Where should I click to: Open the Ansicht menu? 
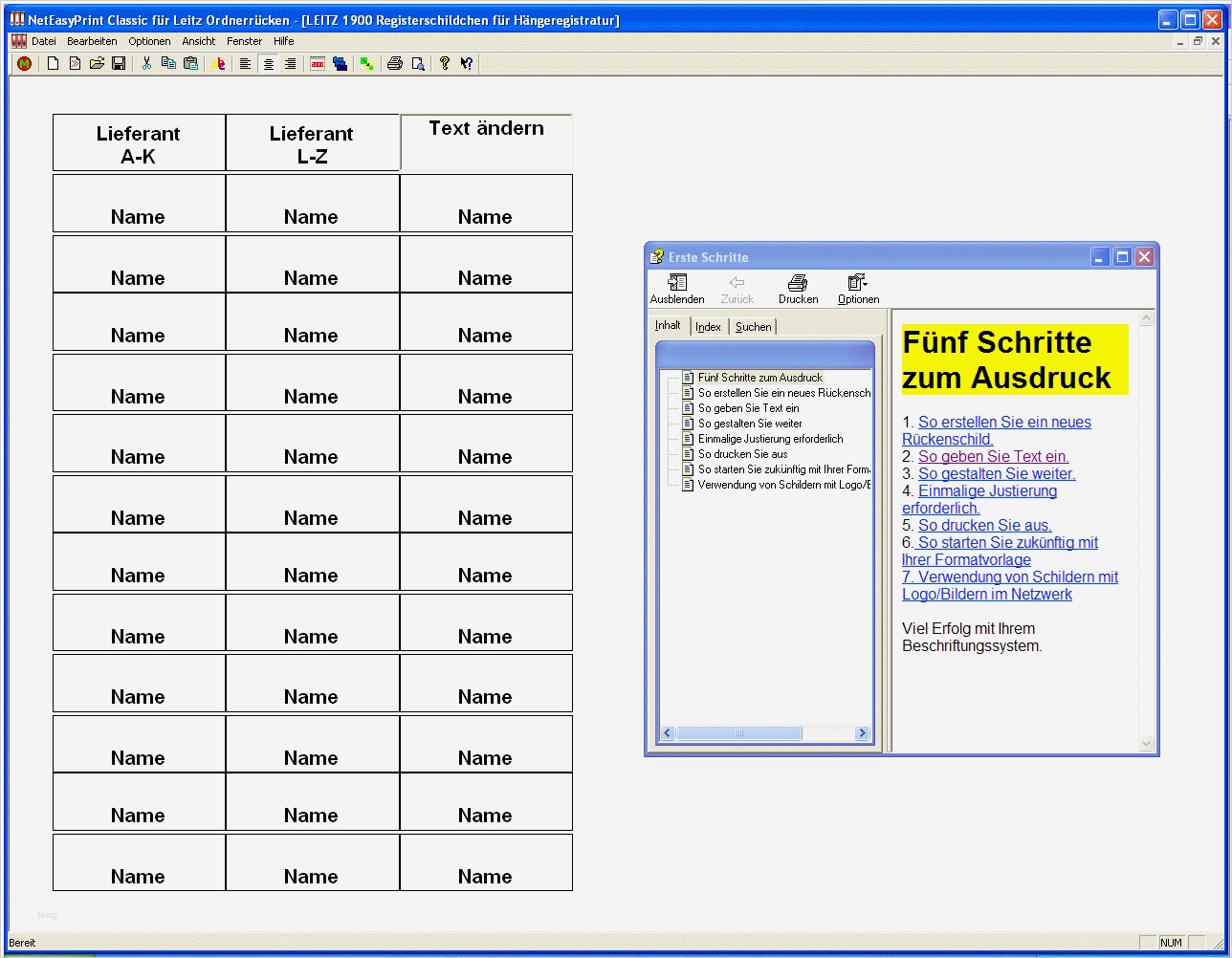pos(199,41)
